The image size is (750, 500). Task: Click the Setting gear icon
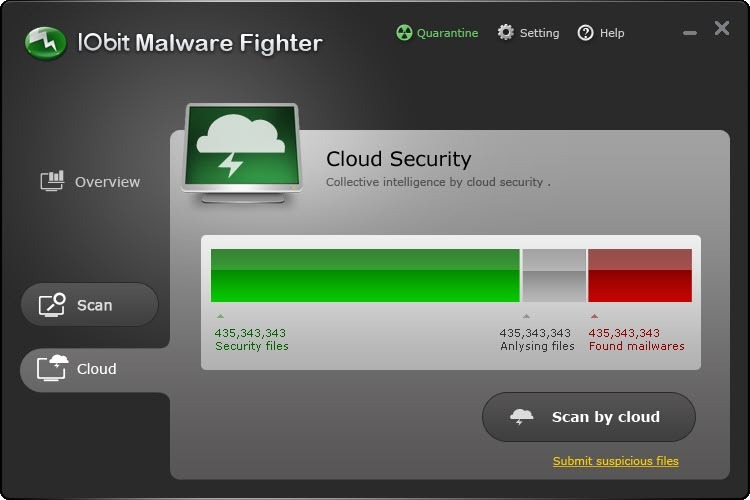coord(506,33)
